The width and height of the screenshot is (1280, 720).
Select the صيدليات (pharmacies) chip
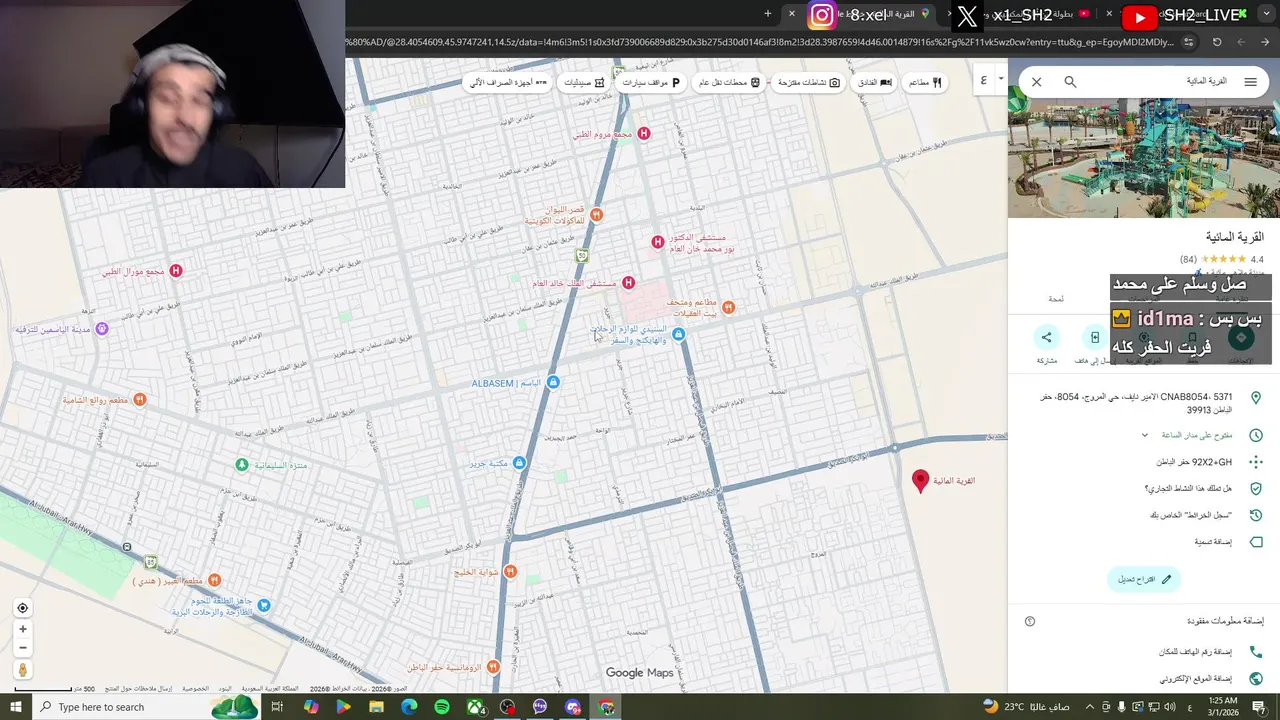(584, 83)
